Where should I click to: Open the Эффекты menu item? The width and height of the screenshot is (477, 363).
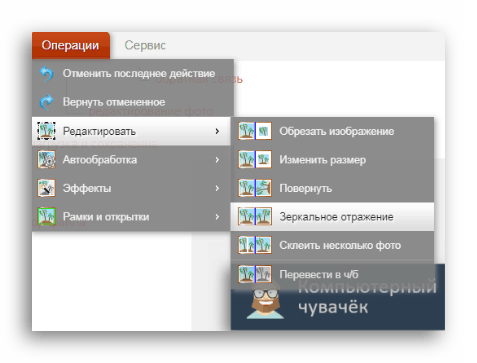coord(131,188)
